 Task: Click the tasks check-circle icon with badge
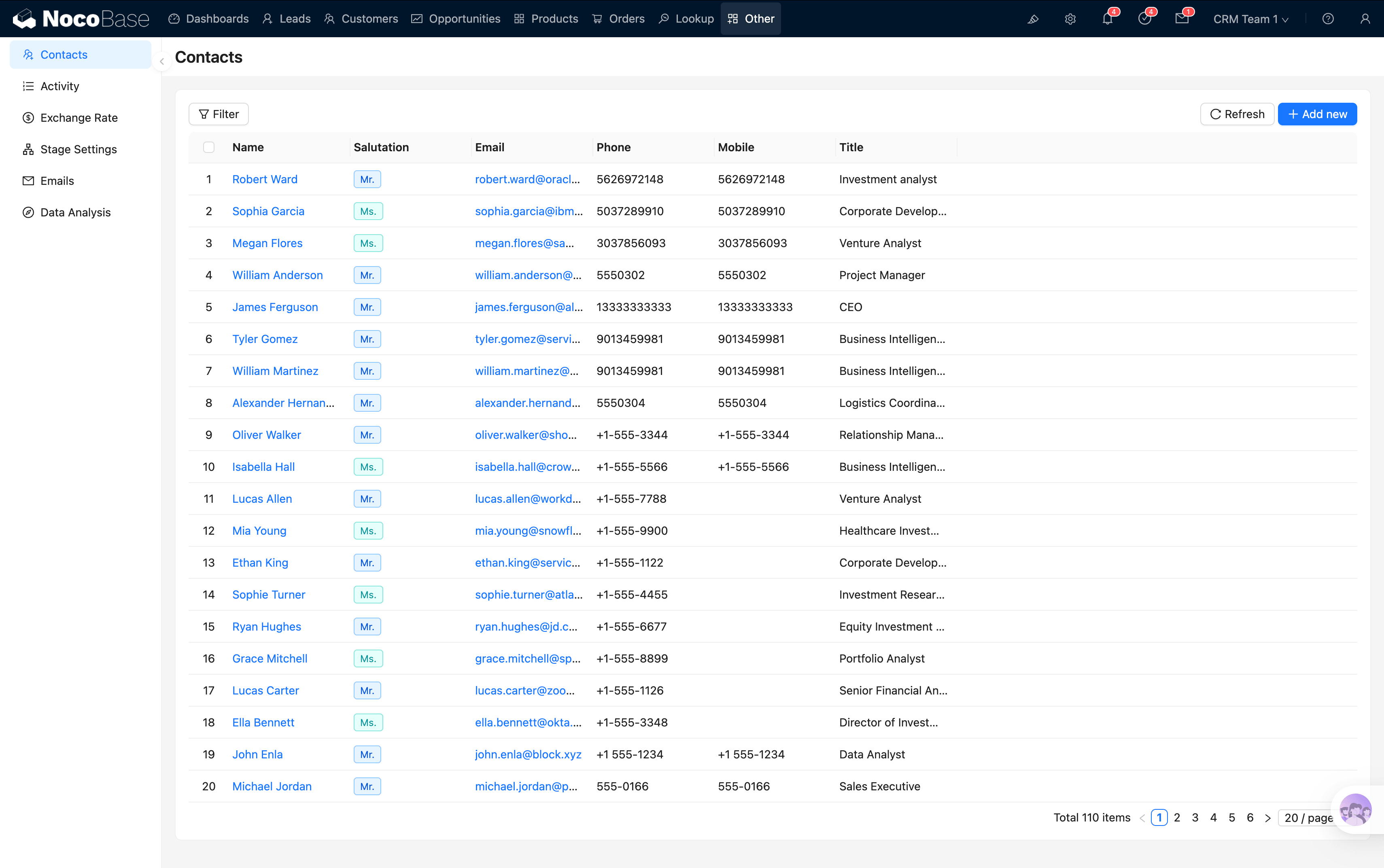pos(1145,19)
